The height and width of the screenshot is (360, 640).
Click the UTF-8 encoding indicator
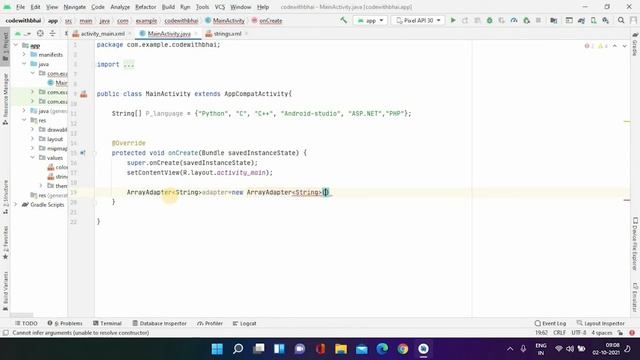(578, 333)
